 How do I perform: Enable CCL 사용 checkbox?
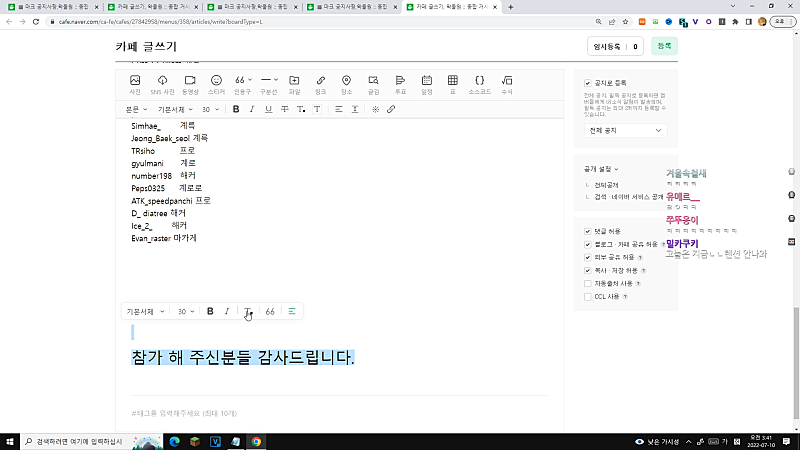point(588,296)
